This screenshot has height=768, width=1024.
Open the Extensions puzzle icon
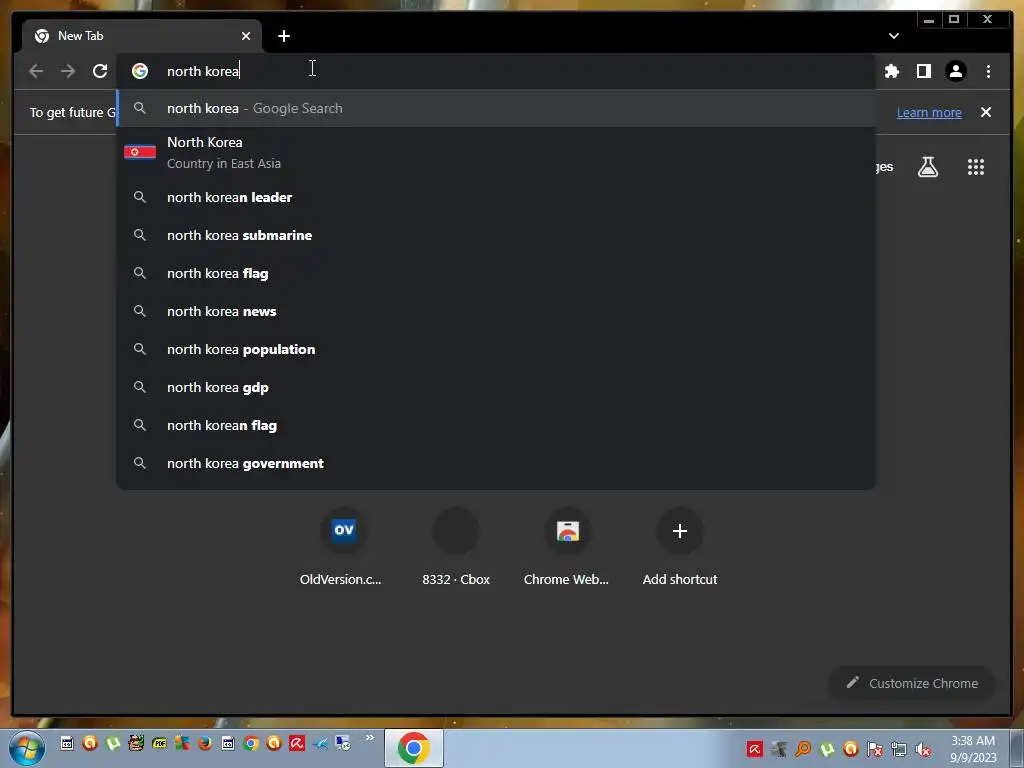(891, 71)
